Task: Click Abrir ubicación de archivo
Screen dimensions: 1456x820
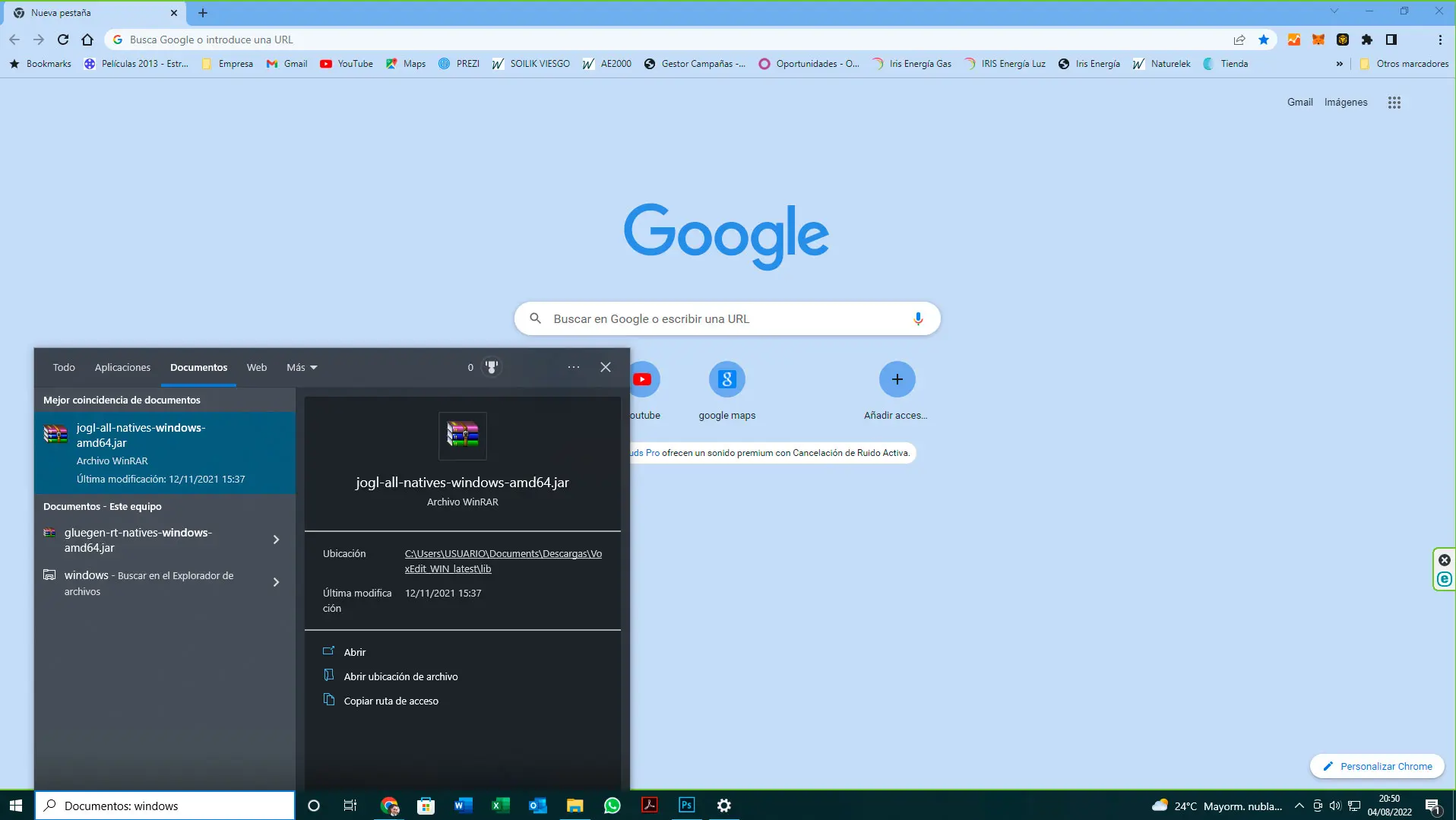Action: (400, 676)
